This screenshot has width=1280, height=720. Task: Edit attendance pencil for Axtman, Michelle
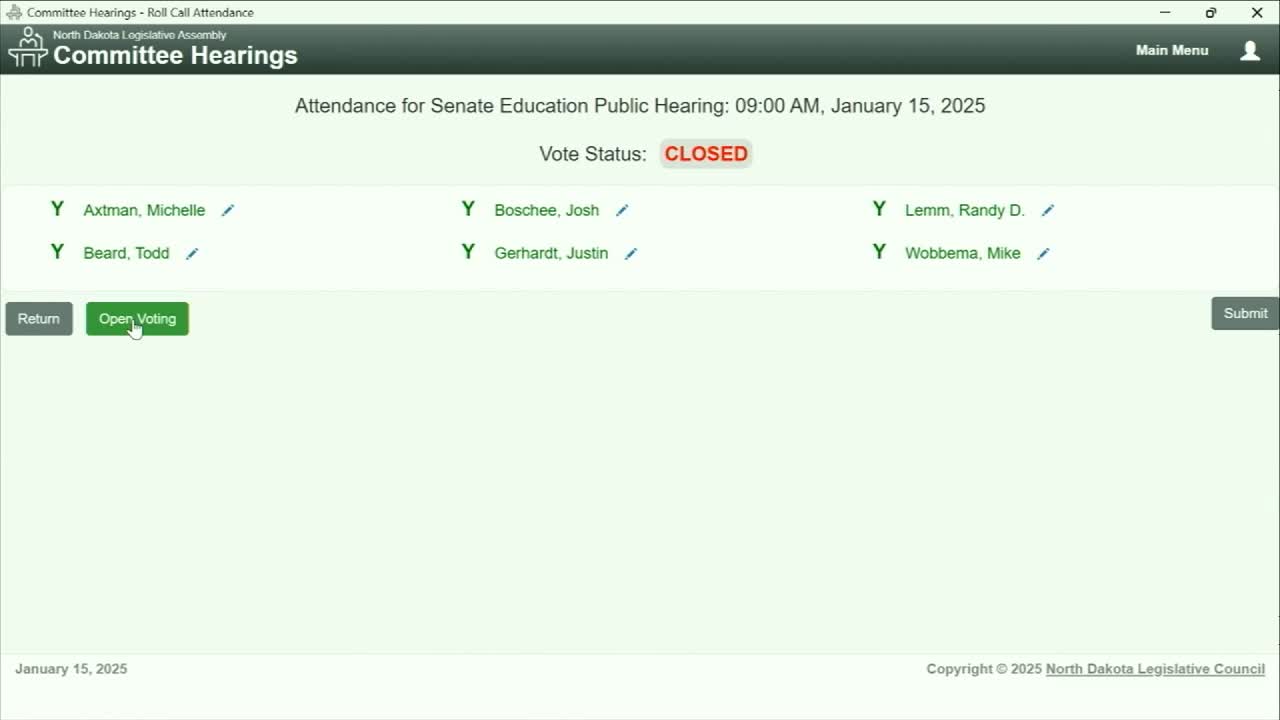click(228, 210)
